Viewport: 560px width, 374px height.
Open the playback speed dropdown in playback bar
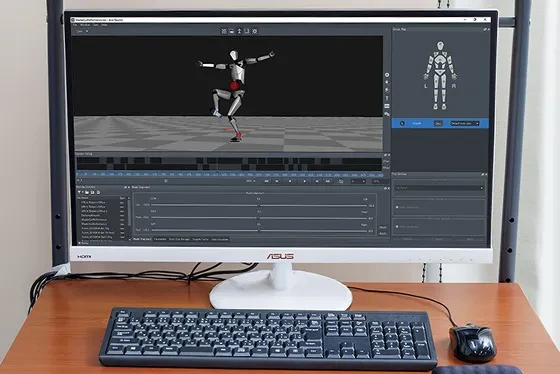[358, 181]
